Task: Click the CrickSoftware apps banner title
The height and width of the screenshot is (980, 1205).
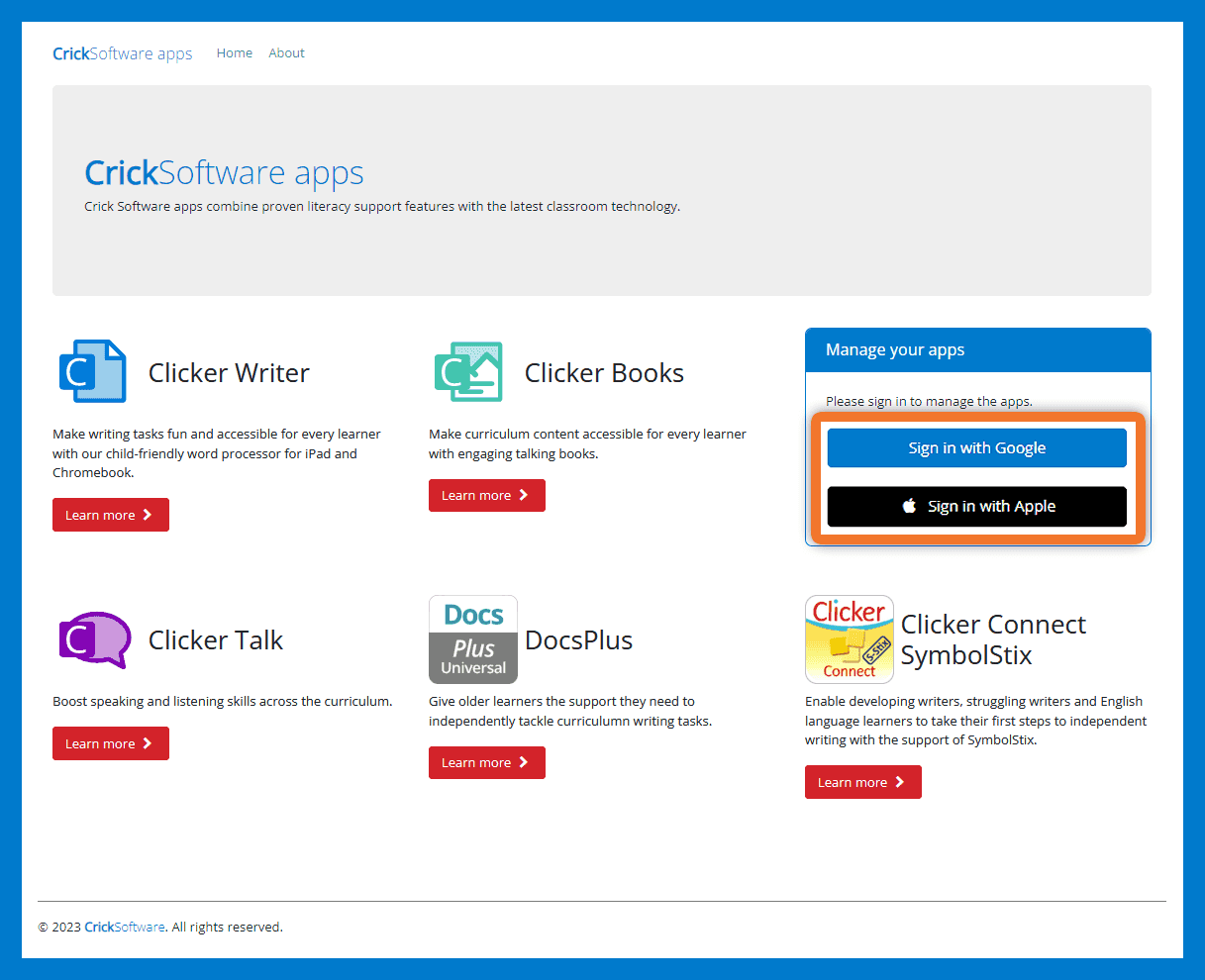Action: pyautogui.click(x=224, y=173)
